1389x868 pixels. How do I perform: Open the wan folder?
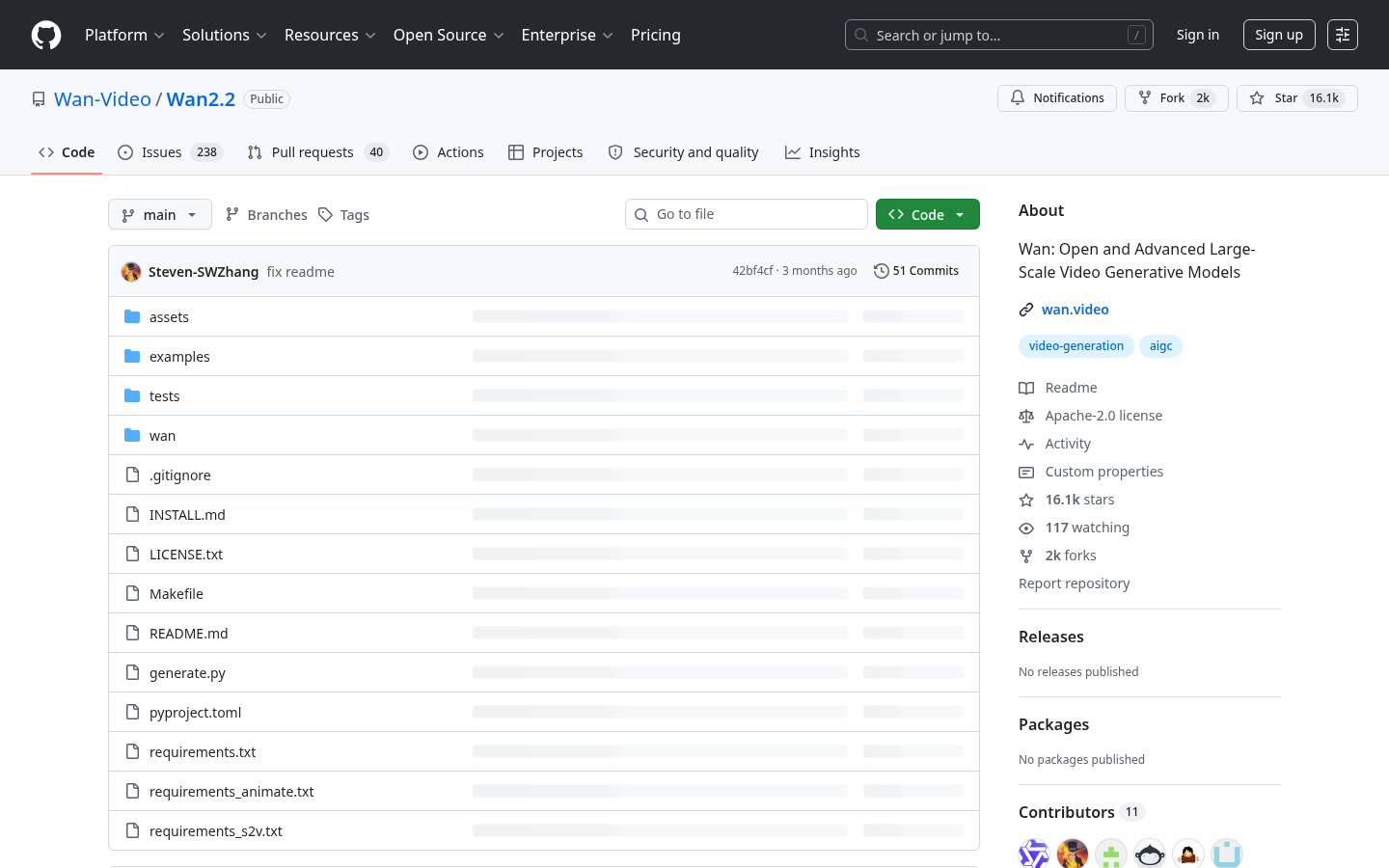(x=162, y=436)
